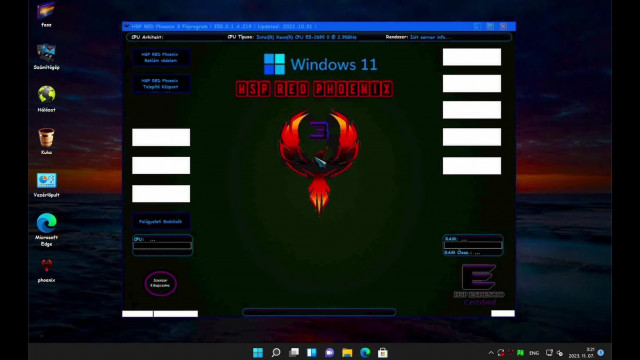Open Task View in the taskbar
Image resolution: width=640 pixels, height=360 pixels.
click(x=294, y=352)
